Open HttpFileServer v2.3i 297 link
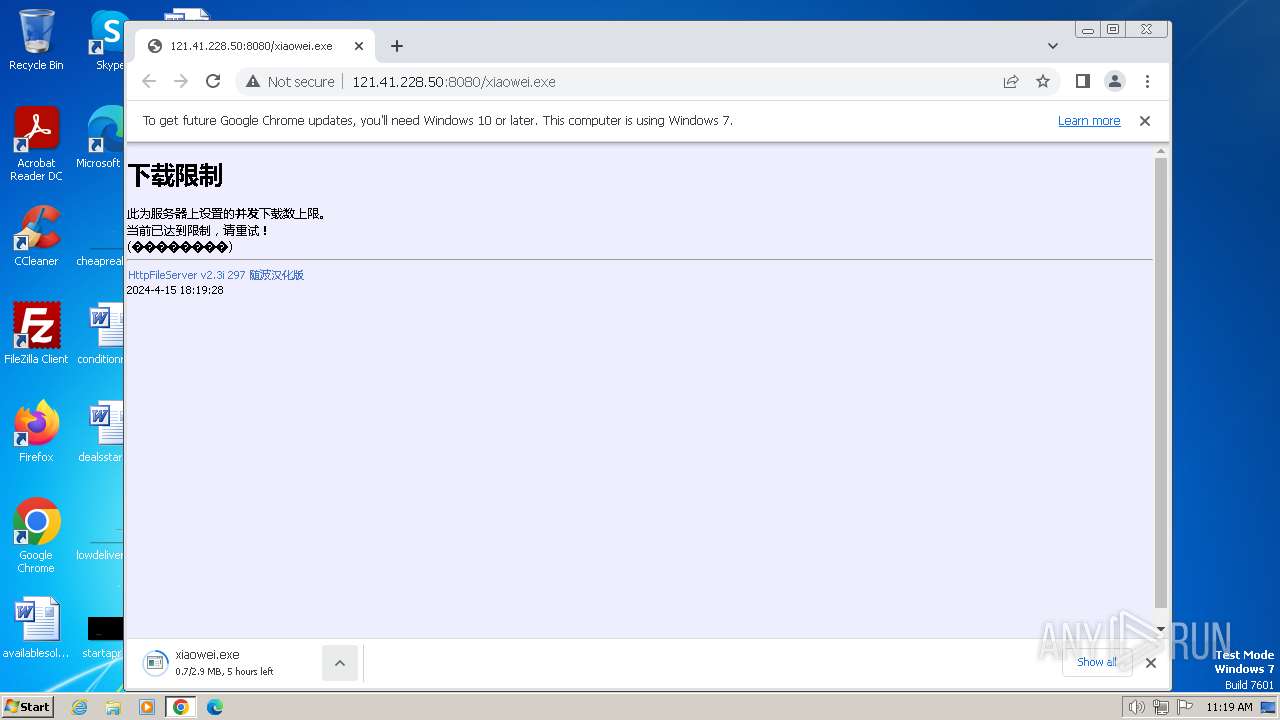 (x=216, y=275)
